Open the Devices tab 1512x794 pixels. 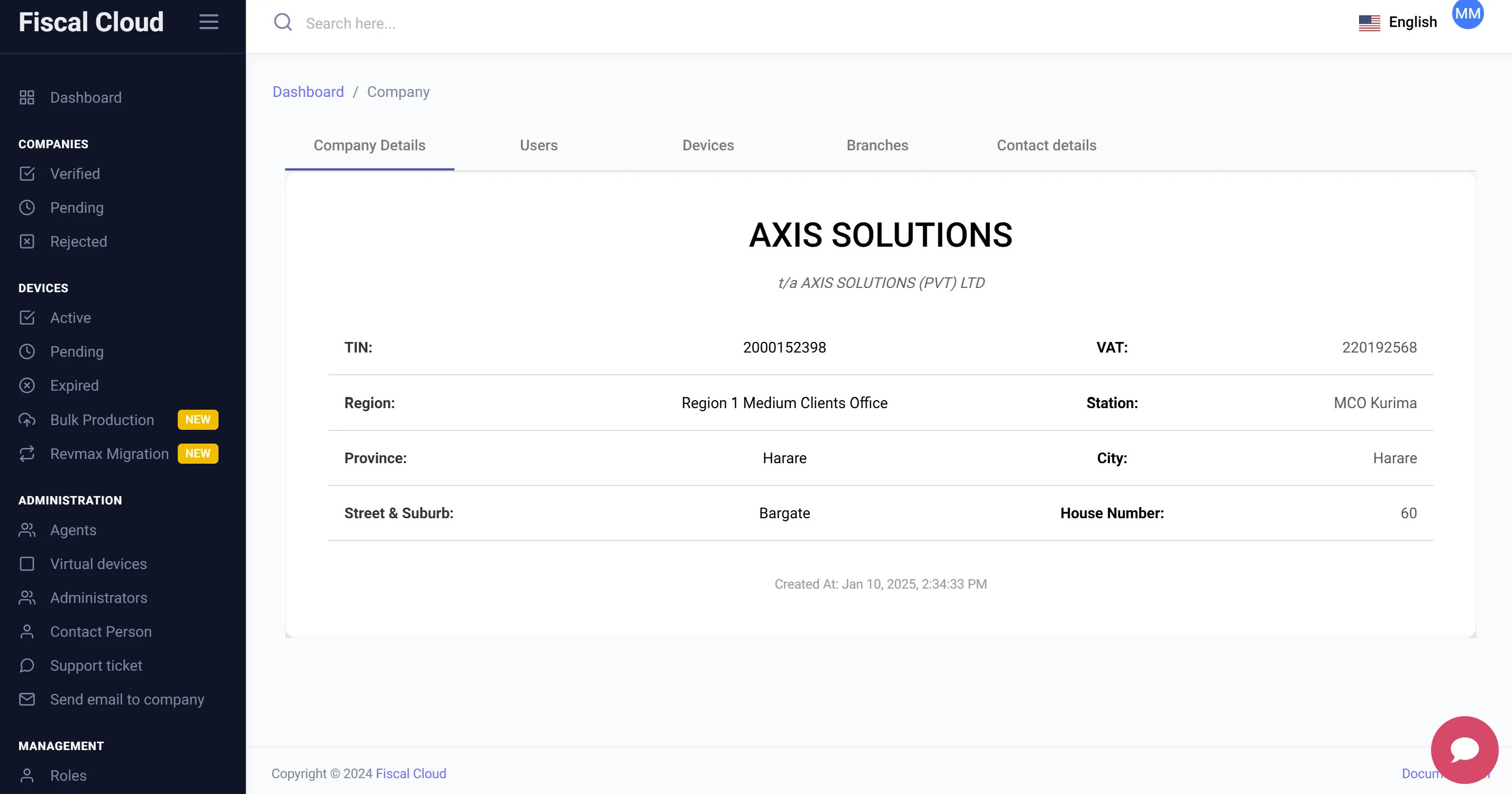[708, 146]
